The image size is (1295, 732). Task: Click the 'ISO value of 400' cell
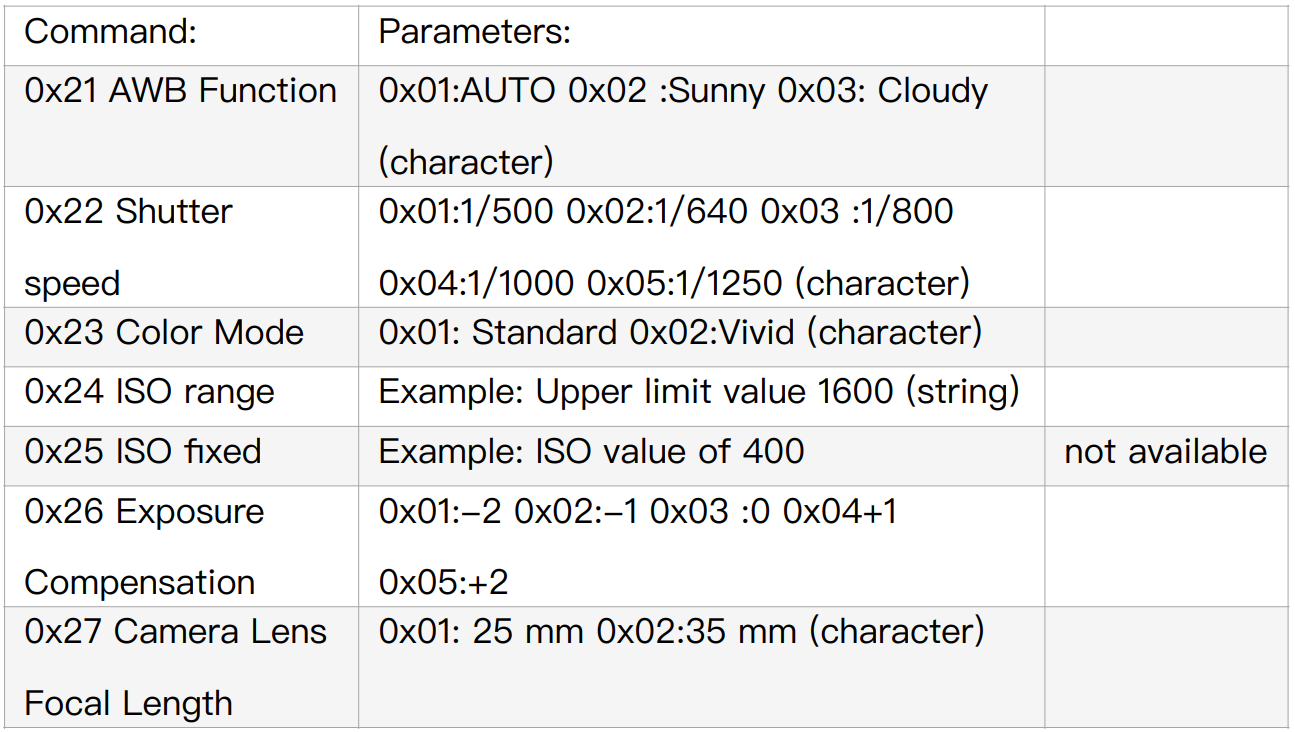[x=591, y=452]
